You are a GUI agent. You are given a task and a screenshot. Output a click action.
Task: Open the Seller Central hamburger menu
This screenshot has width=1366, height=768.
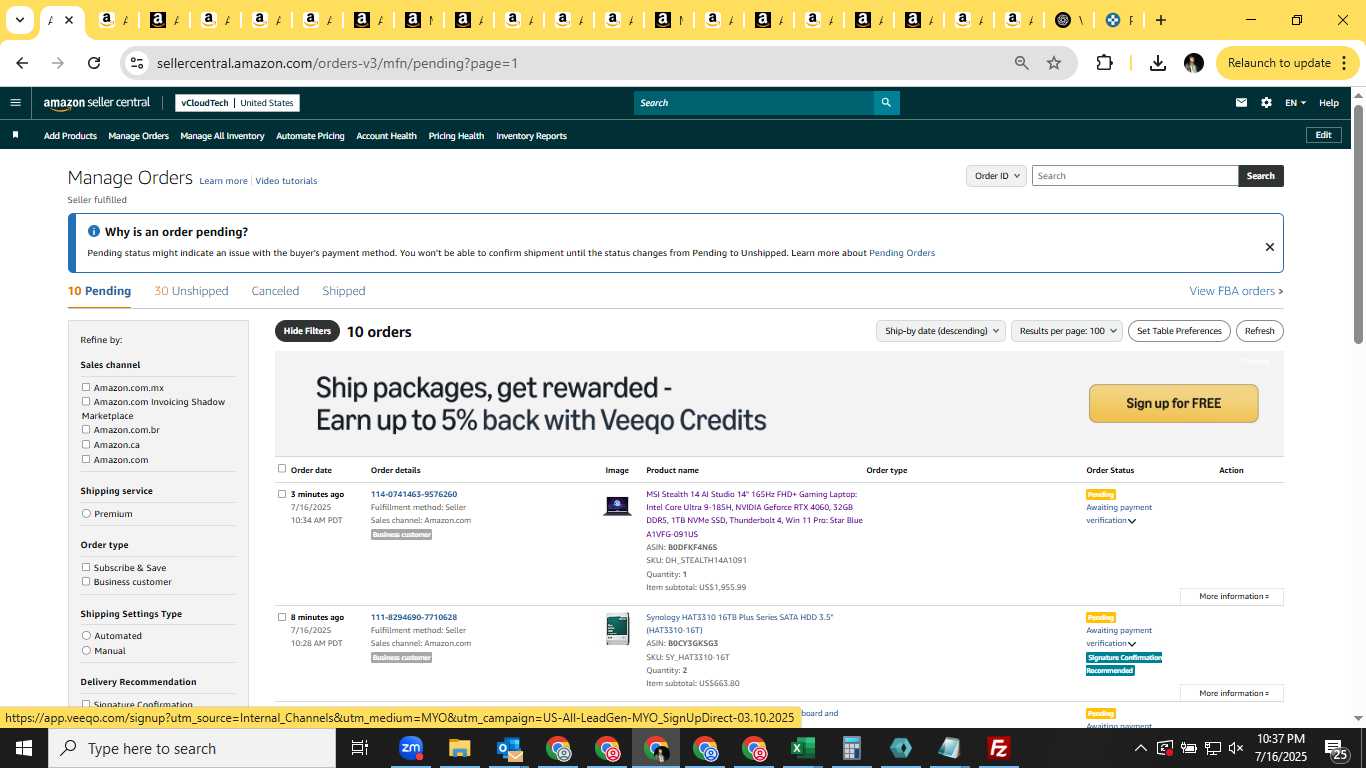pyautogui.click(x=15, y=102)
